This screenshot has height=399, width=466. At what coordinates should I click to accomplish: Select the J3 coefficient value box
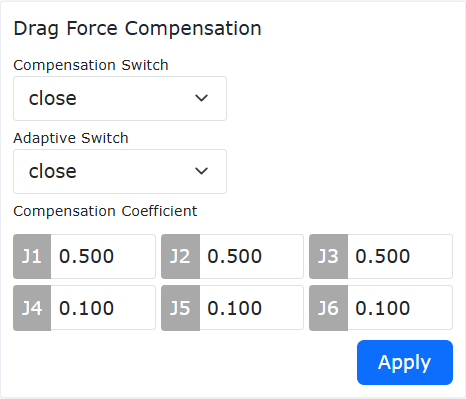point(400,256)
